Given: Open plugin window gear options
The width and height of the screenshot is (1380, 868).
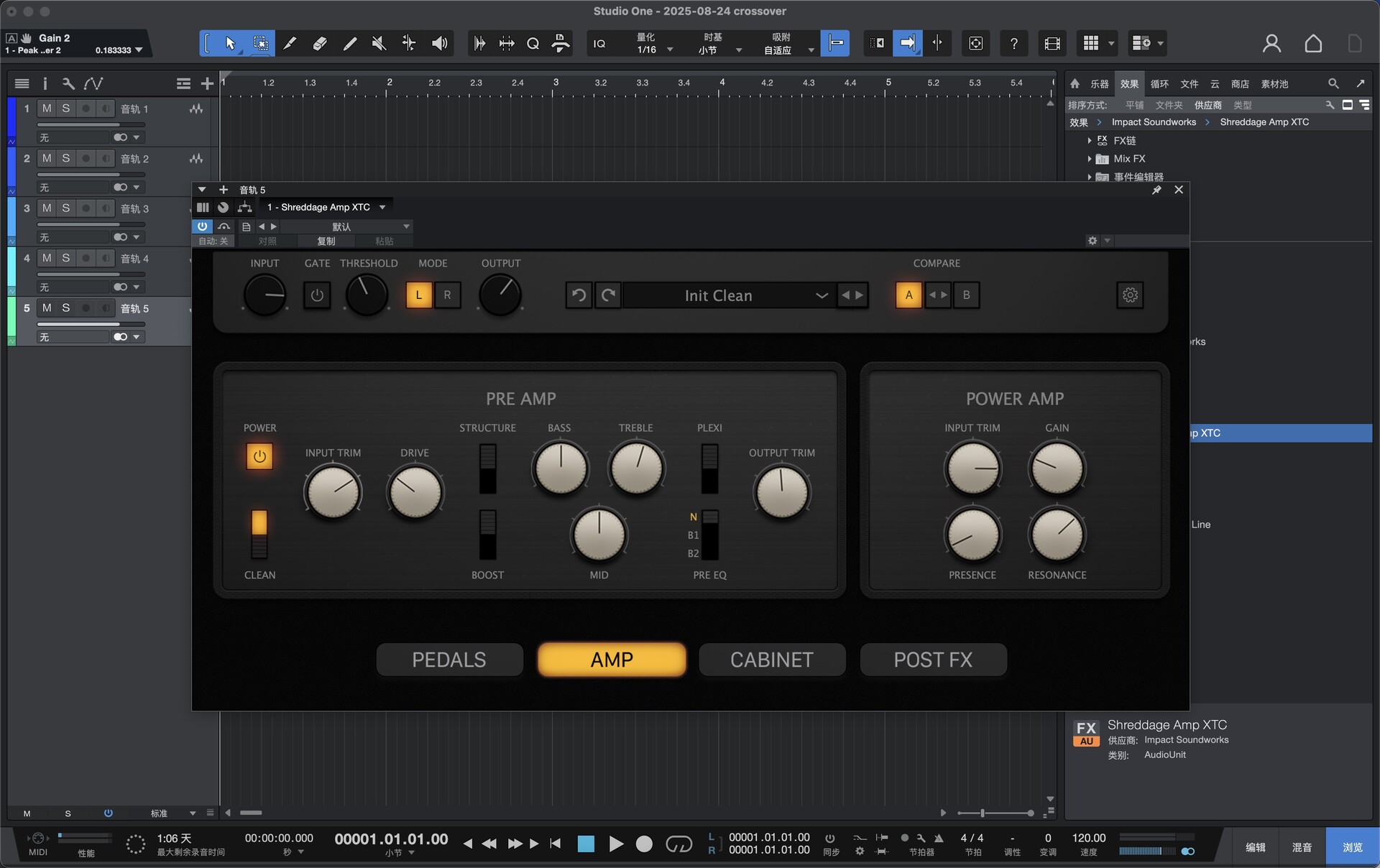Looking at the screenshot, I should tap(1092, 241).
